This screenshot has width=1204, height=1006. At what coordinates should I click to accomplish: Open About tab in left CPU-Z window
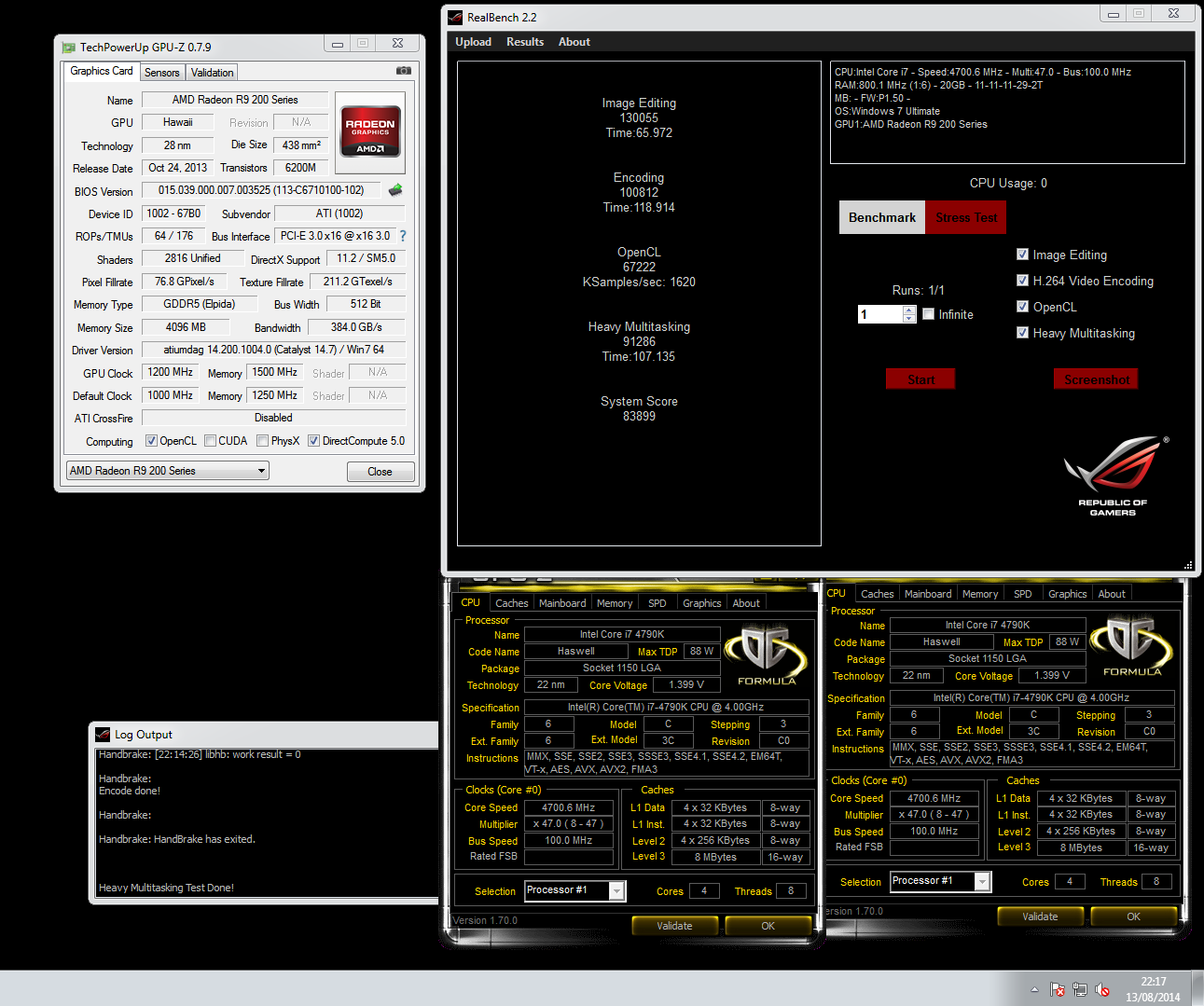[746, 603]
